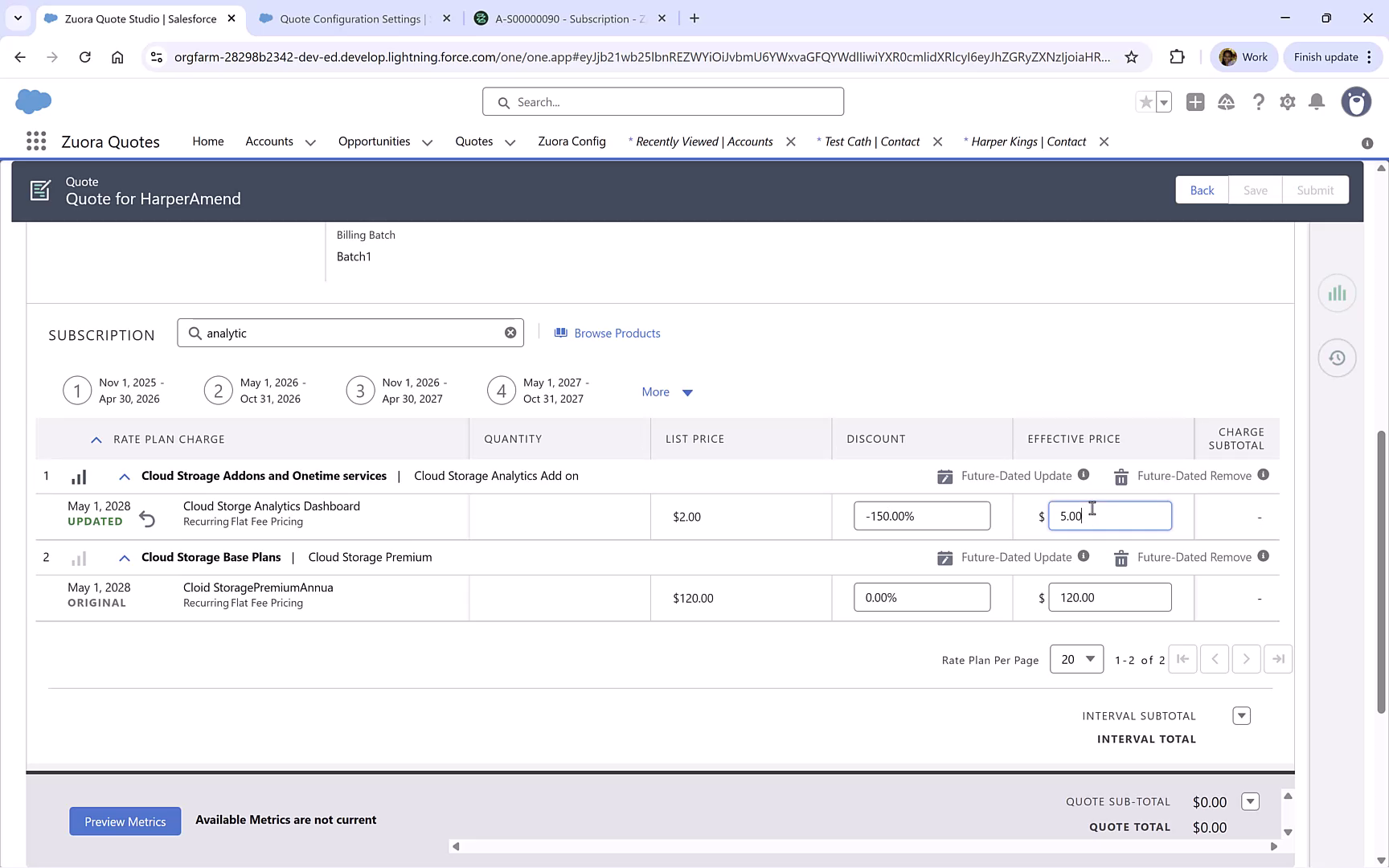Click the Preview Metrics button
Image resolution: width=1389 pixels, height=868 pixels.
click(x=125, y=821)
